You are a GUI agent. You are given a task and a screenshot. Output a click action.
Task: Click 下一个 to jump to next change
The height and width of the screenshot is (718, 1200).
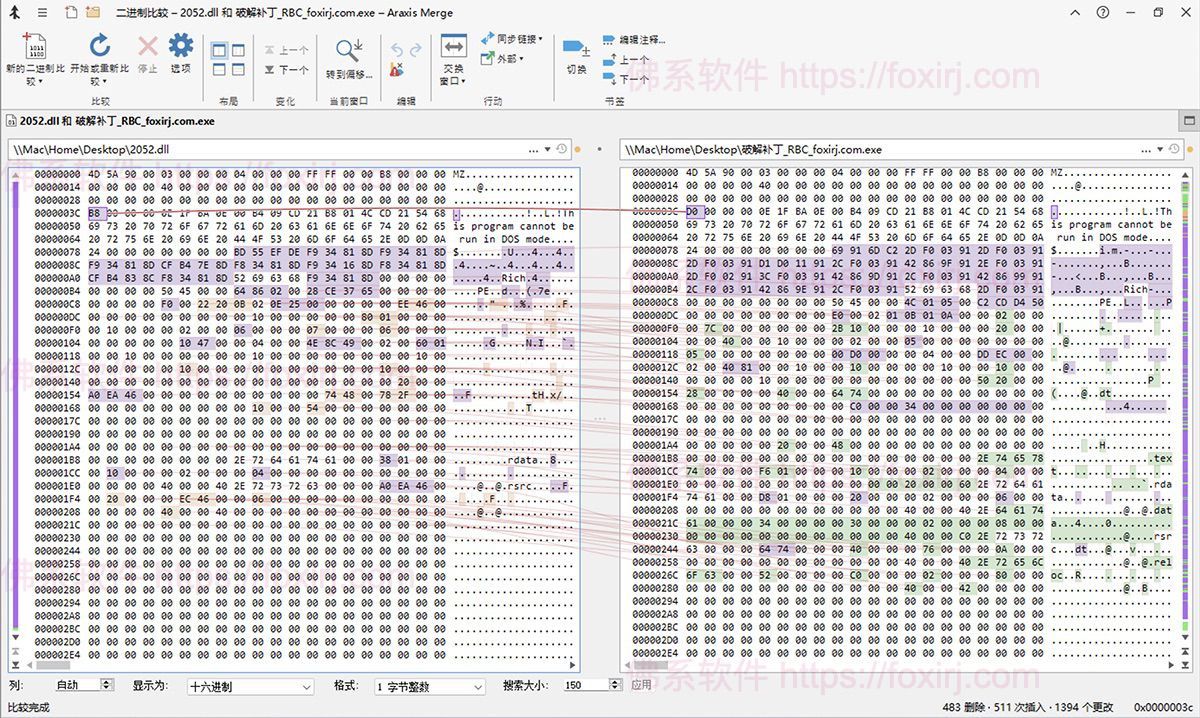tap(287, 70)
